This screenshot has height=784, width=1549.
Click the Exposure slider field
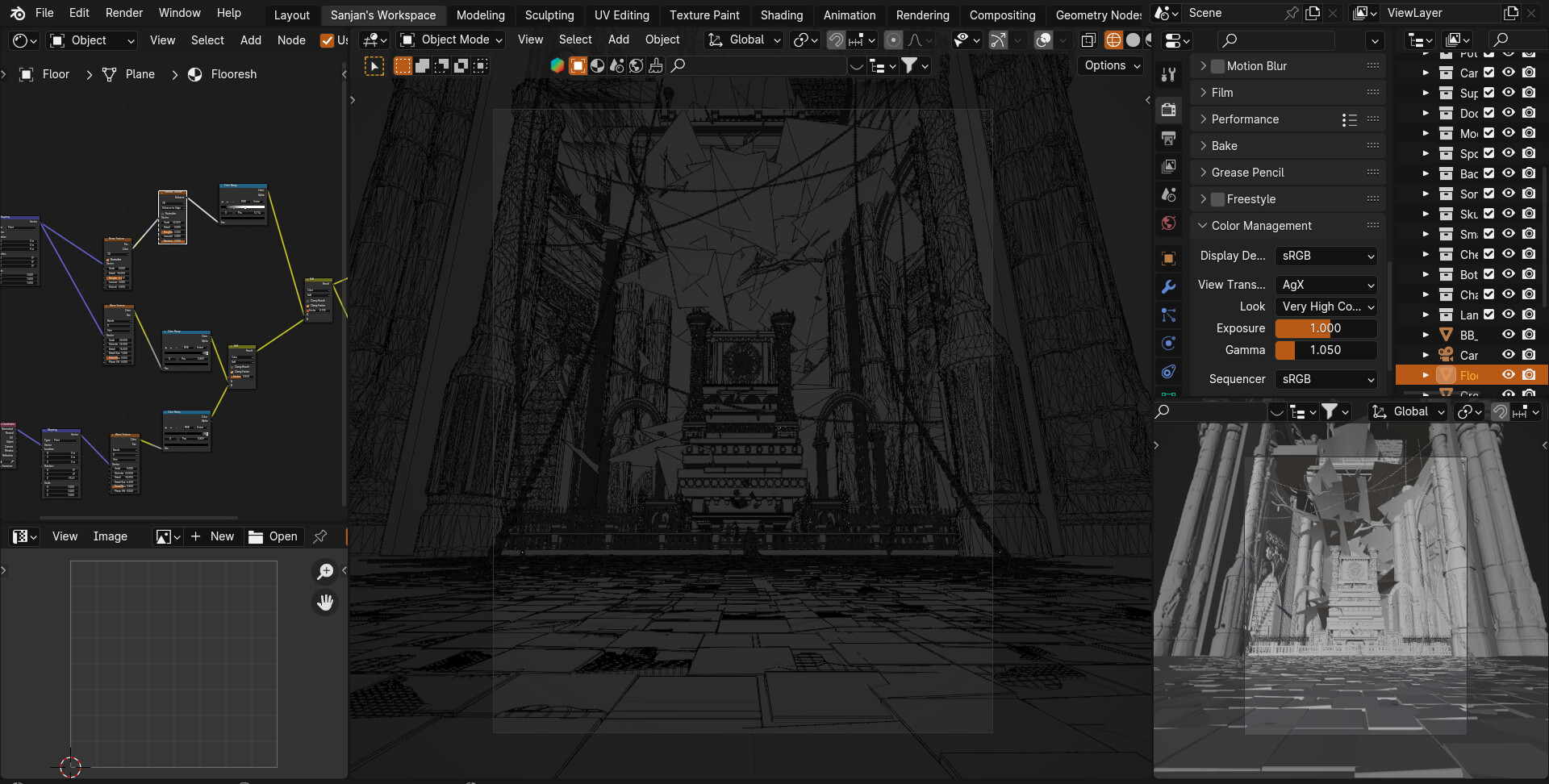coord(1325,328)
